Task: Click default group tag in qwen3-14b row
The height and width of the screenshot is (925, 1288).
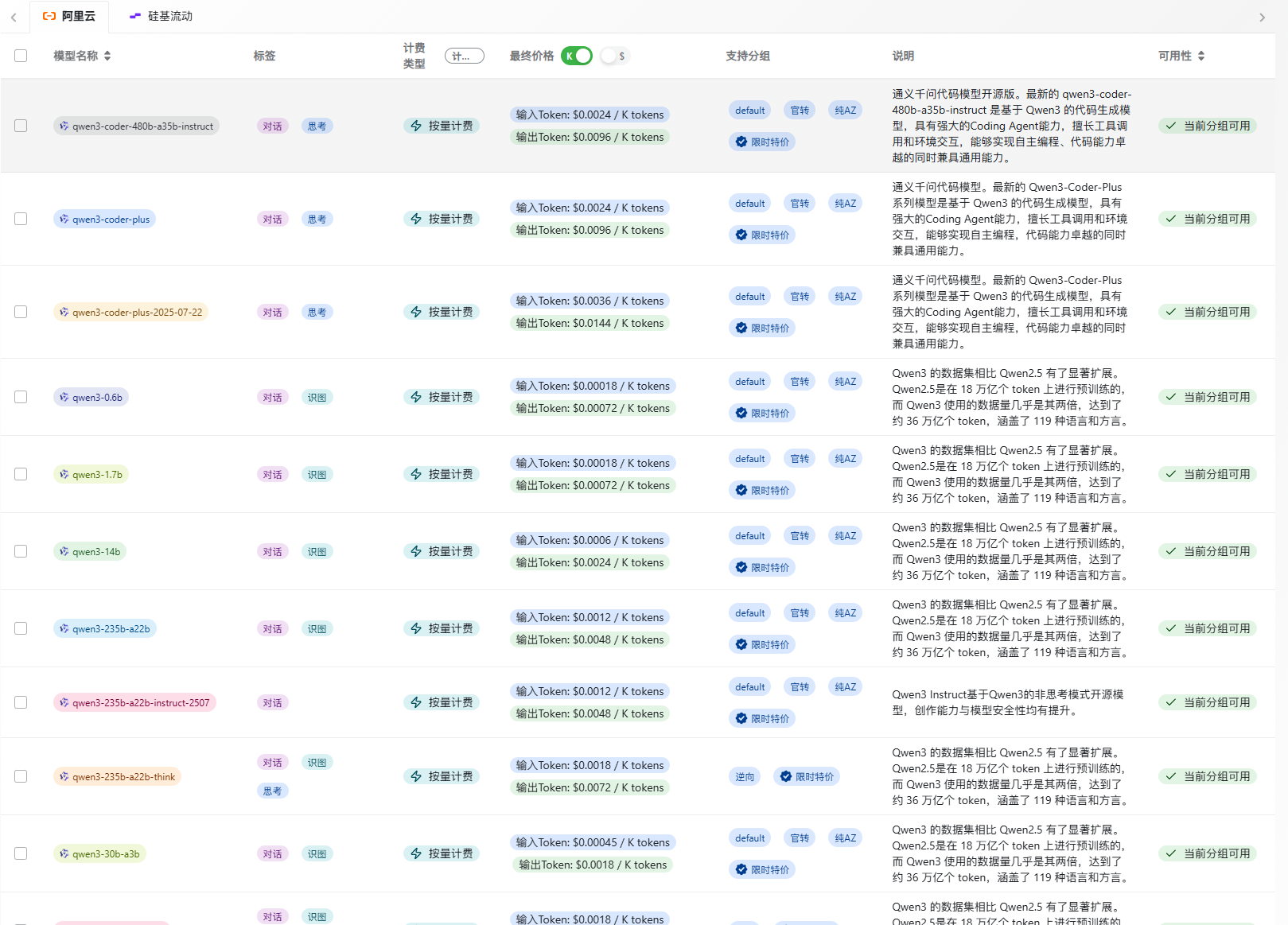Action: 750,535
